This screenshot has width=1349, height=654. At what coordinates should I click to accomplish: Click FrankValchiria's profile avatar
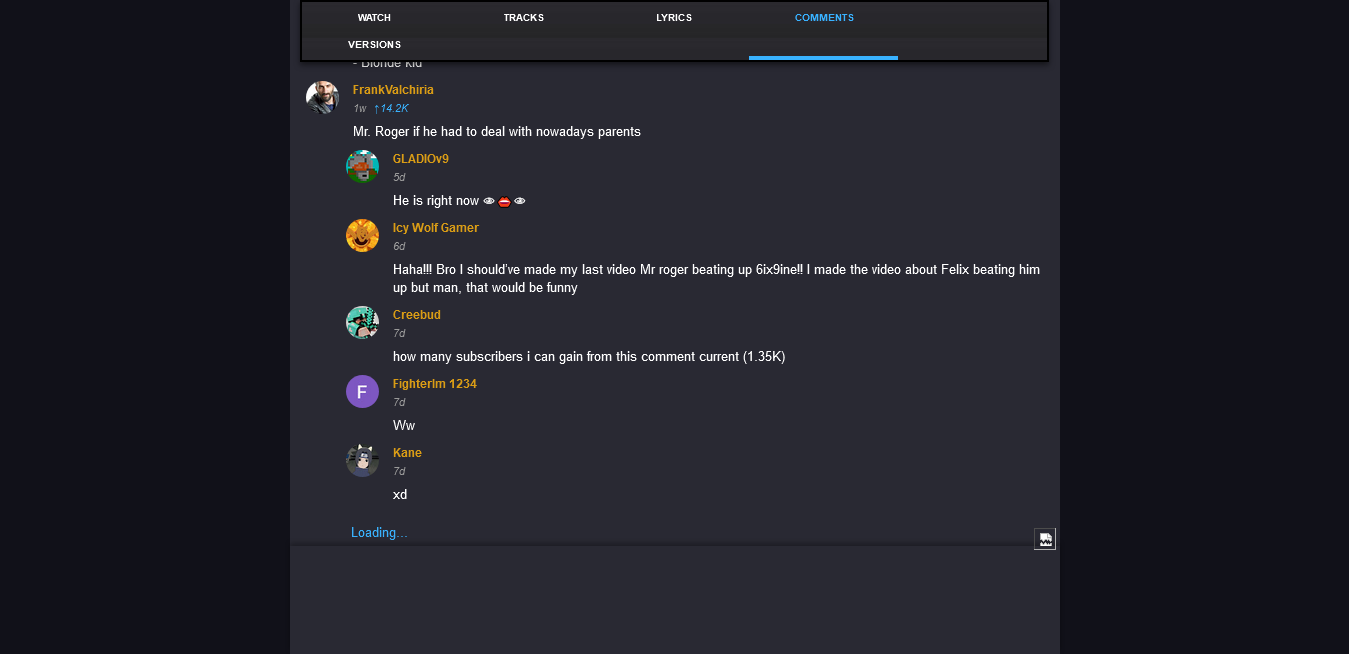tap(322, 98)
